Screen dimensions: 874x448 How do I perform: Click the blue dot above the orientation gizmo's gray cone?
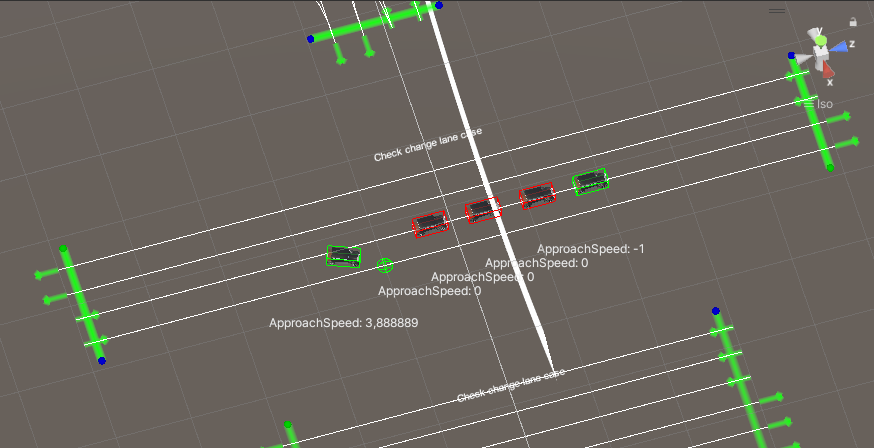click(x=792, y=55)
